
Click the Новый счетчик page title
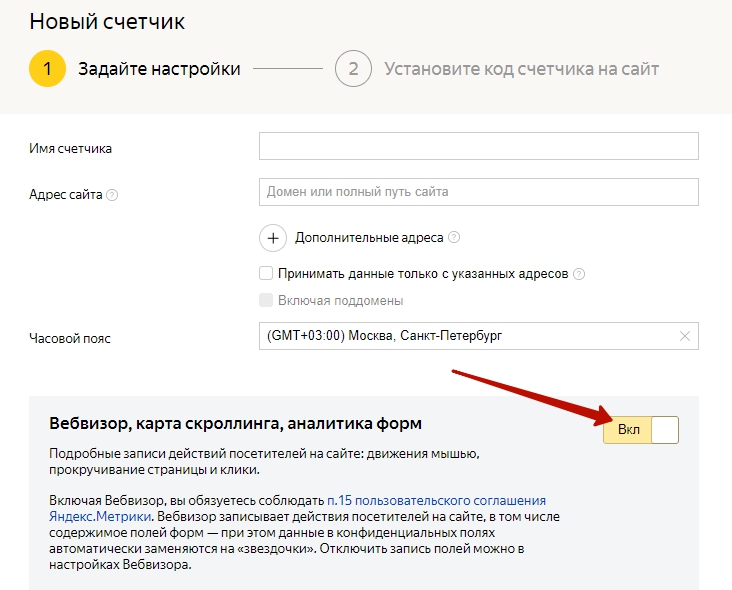click(x=107, y=22)
